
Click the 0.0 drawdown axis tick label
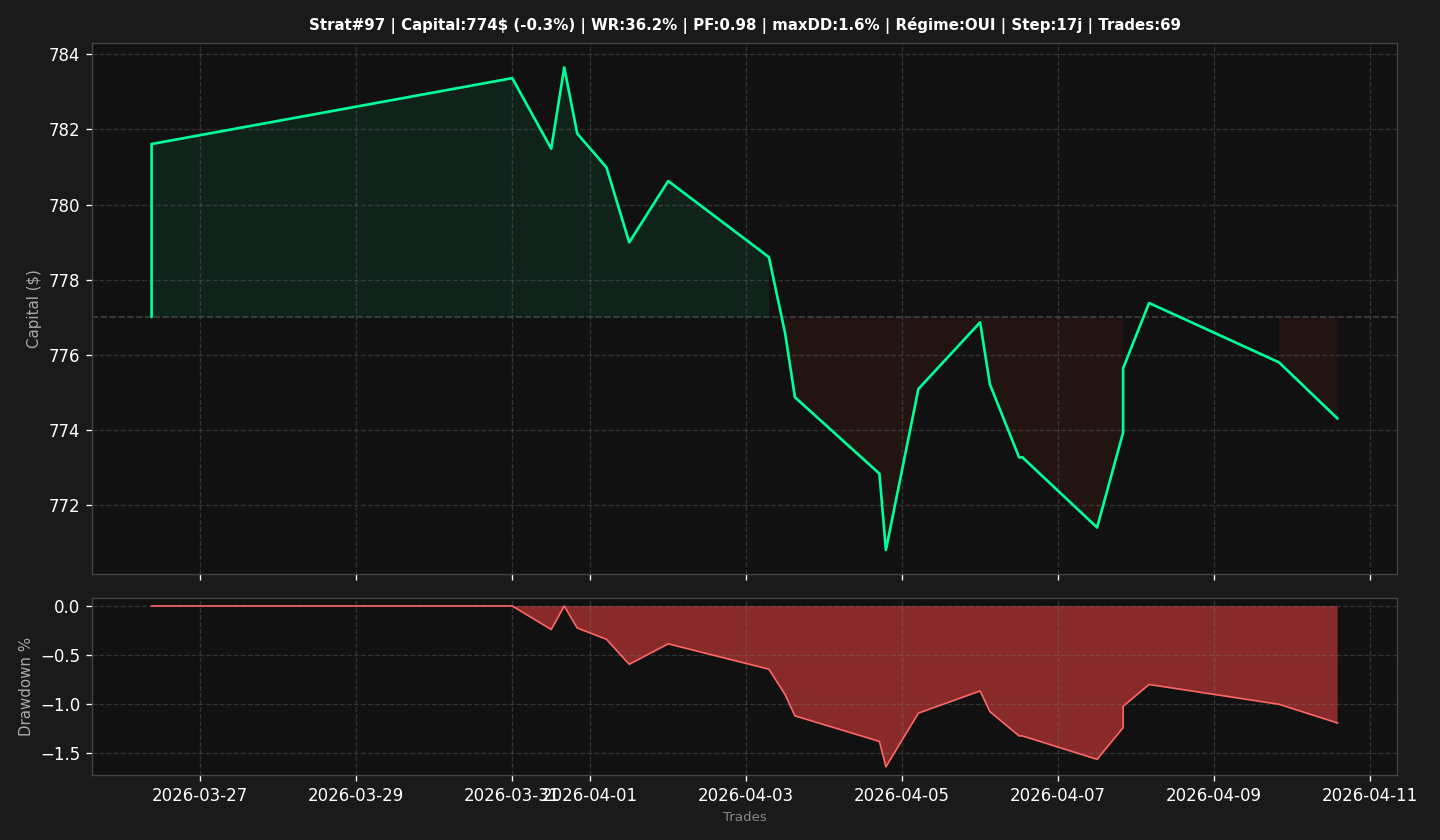[67, 606]
